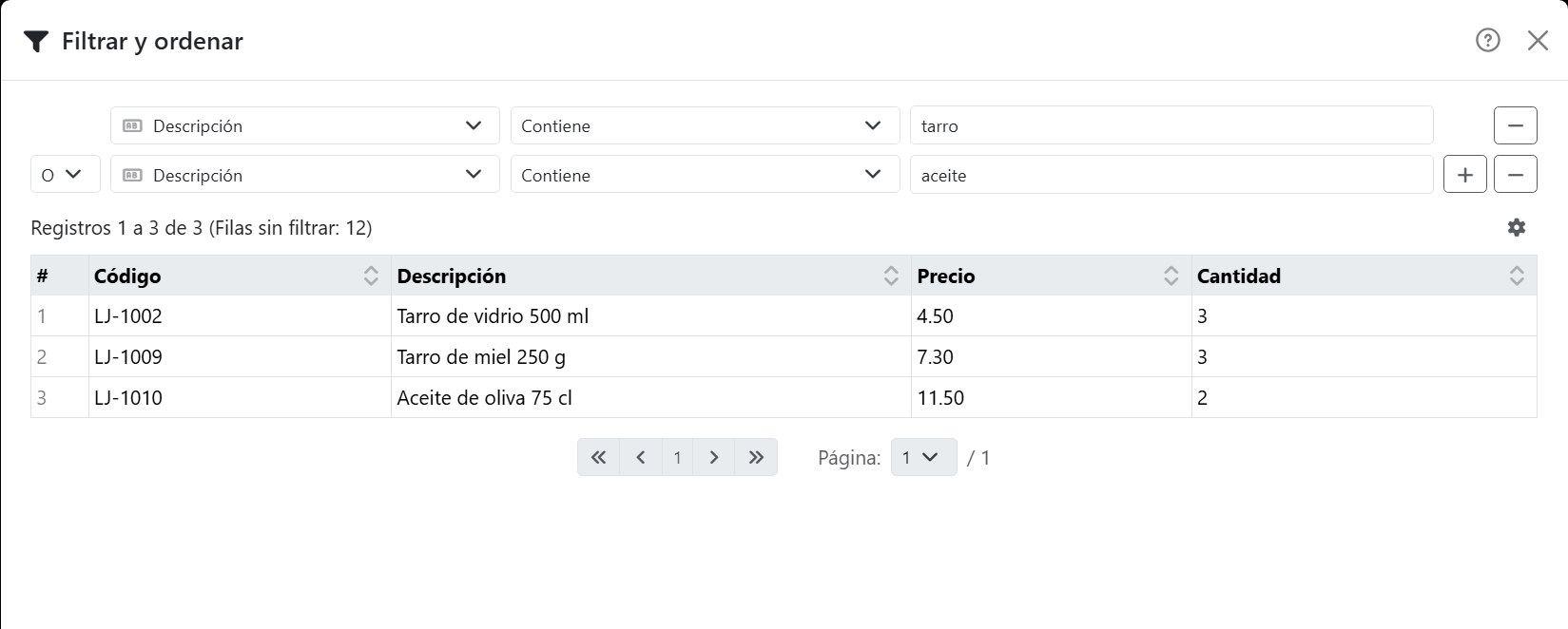This screenshot has height=629, width=1568.
Task: Go to previous page arrow
Action: pyautogui.click(x=641, y=457)
